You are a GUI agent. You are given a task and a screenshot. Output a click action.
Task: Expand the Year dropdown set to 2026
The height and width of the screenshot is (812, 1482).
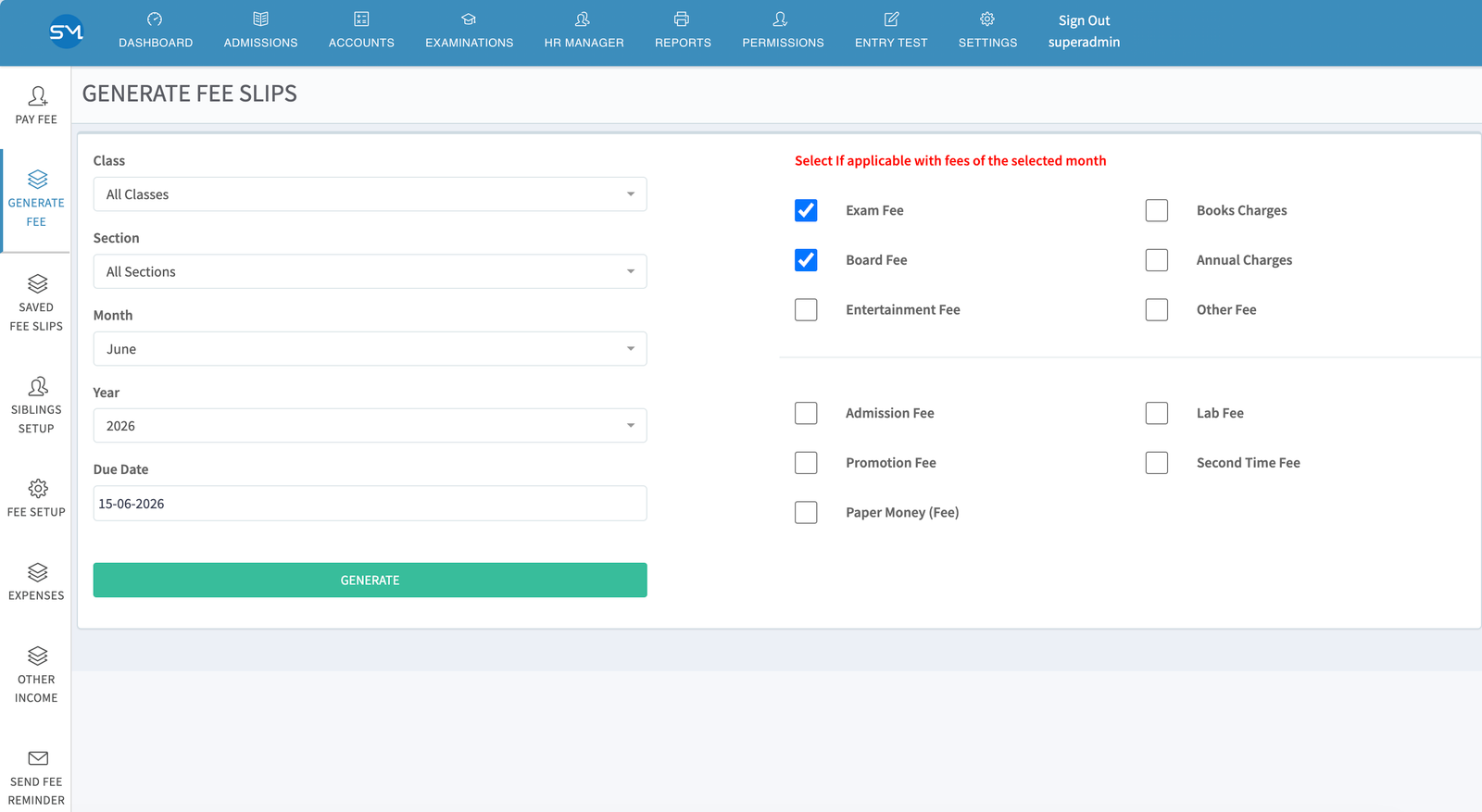(x=370, y=426)
